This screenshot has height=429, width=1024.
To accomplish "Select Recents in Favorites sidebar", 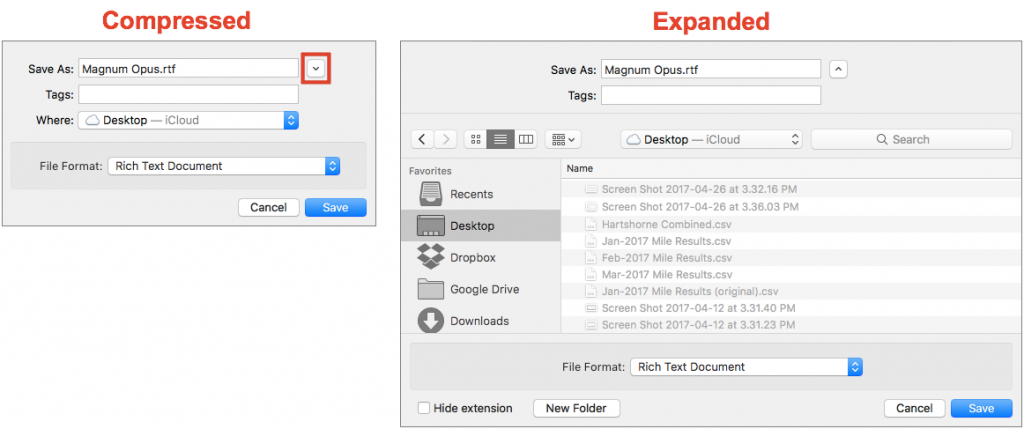I will coord(481,194).
